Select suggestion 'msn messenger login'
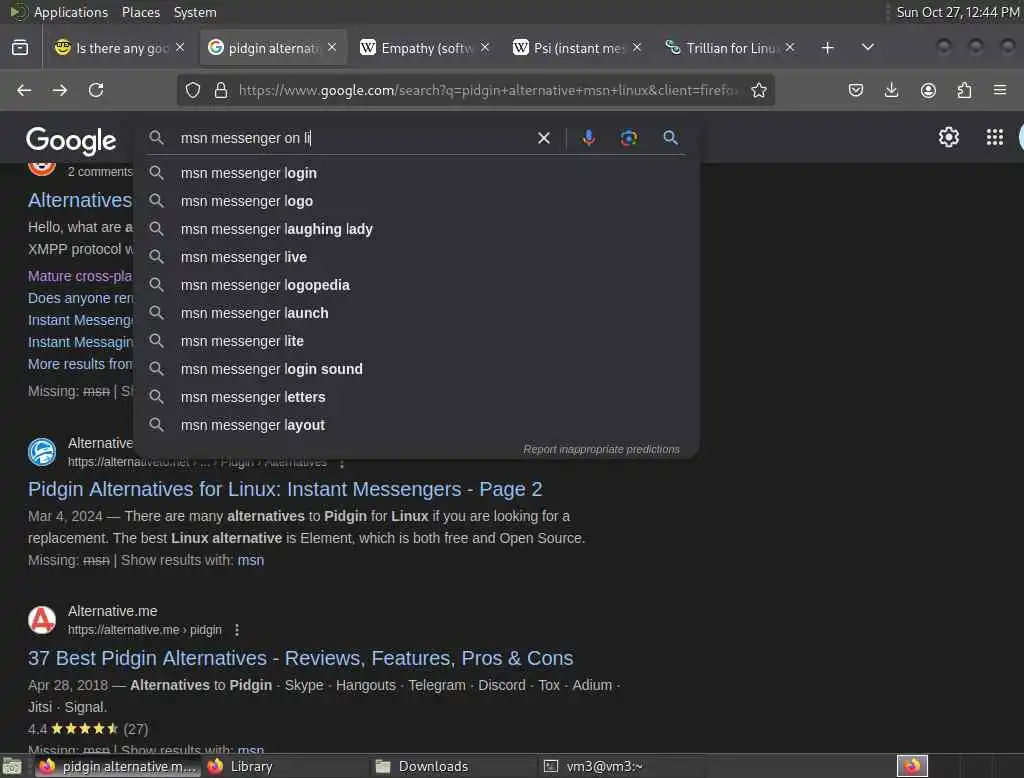Screen dimensions: 1024x778 point(417,173)
